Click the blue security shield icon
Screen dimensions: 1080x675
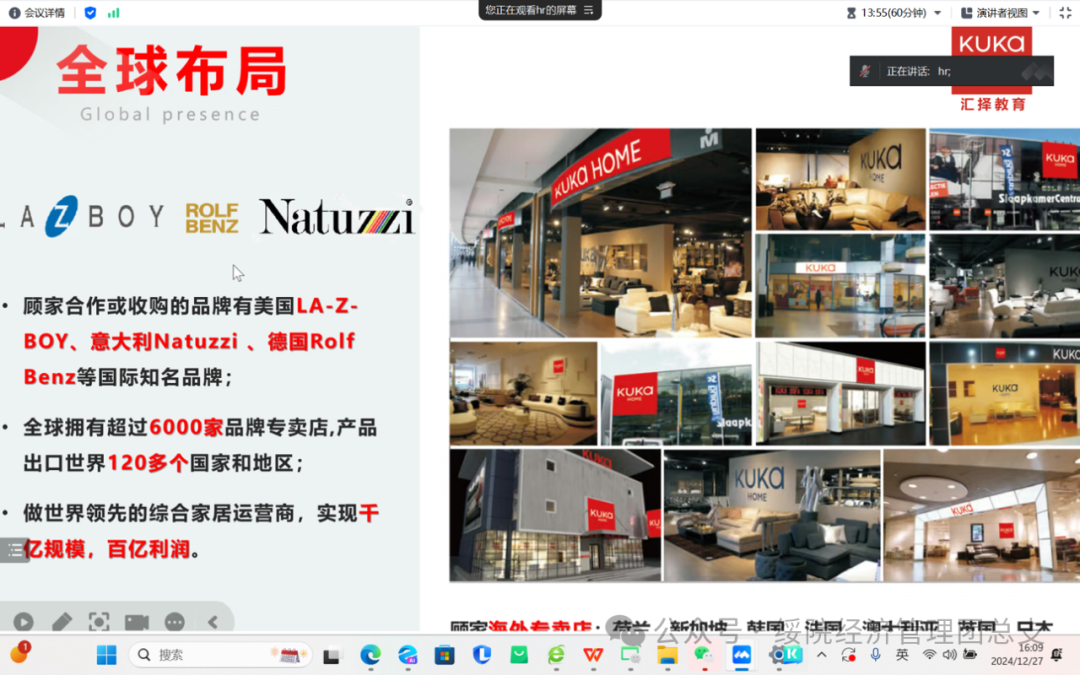tap(91, 13)
